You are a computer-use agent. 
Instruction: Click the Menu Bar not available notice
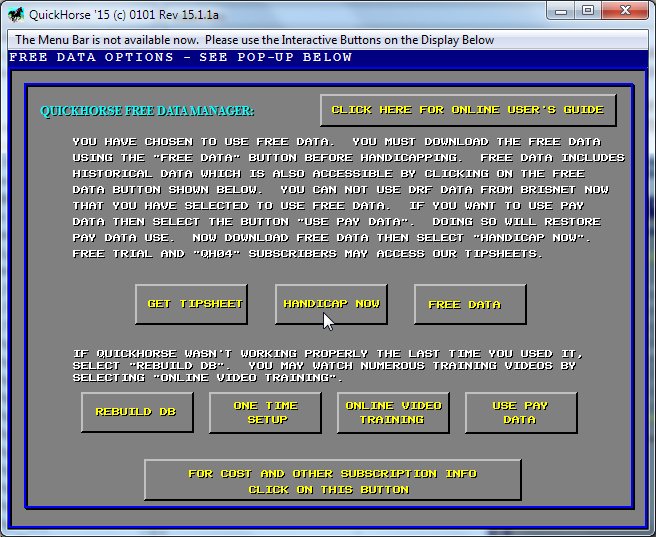tap(254, 40)
